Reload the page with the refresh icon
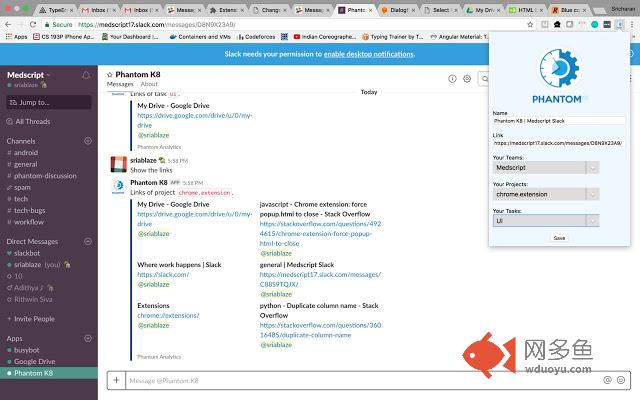640x400 pixels. point(33,24)
